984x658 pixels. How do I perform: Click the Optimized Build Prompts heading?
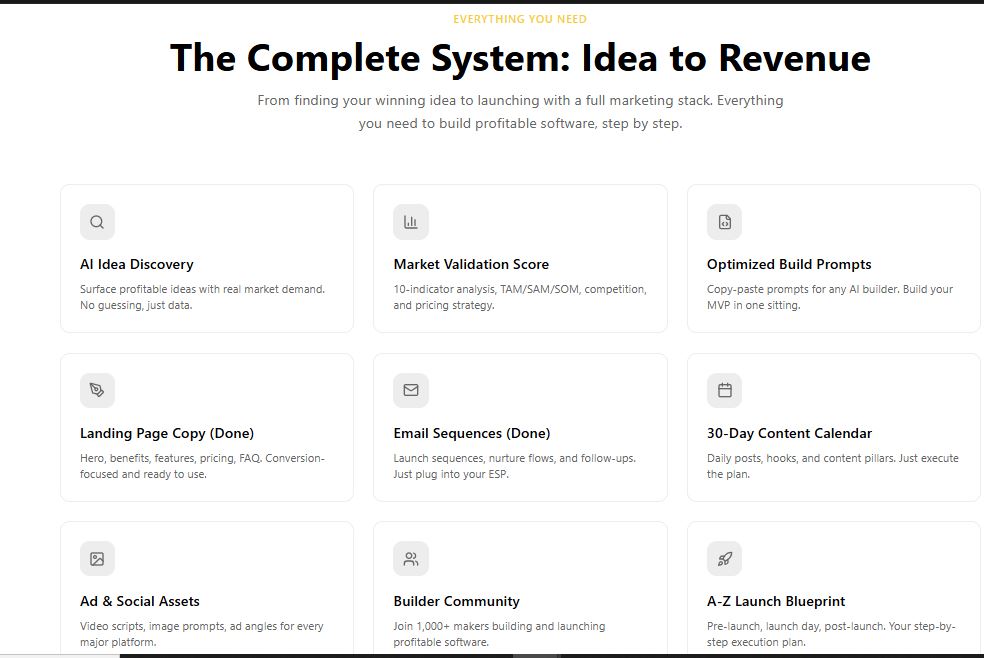(789, 264)
